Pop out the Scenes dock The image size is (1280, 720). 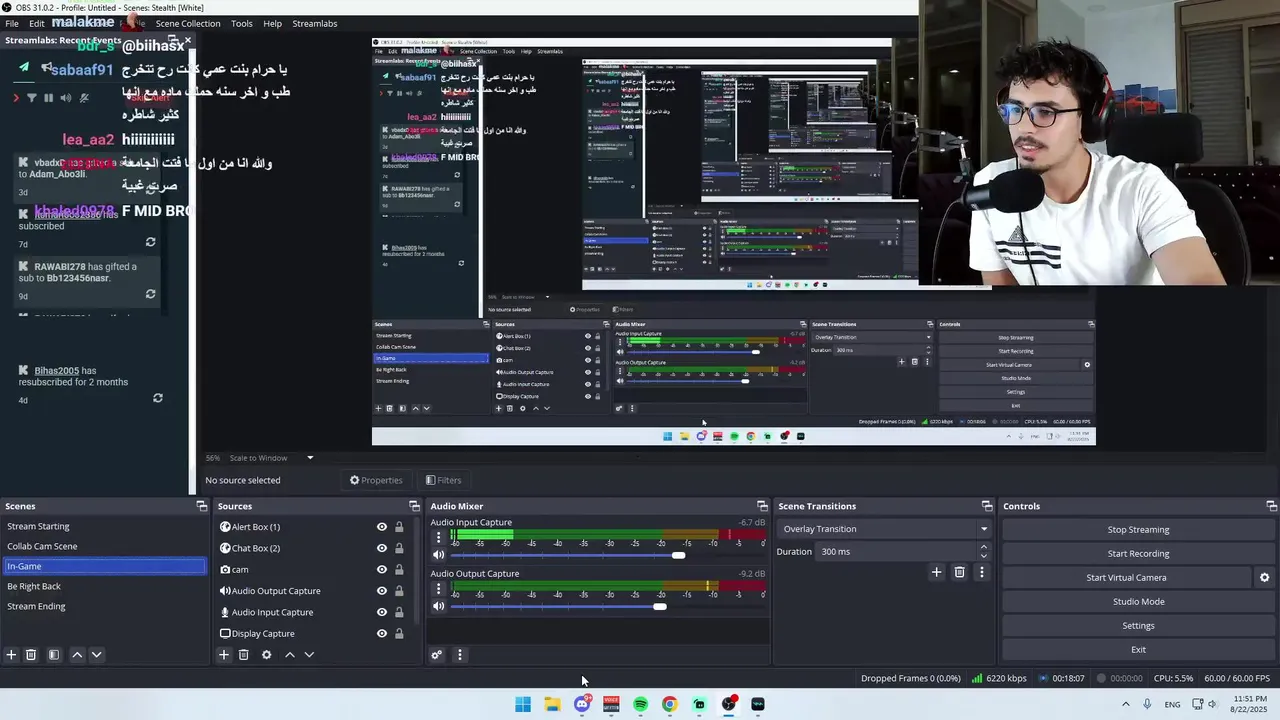(x=201, y=506)
